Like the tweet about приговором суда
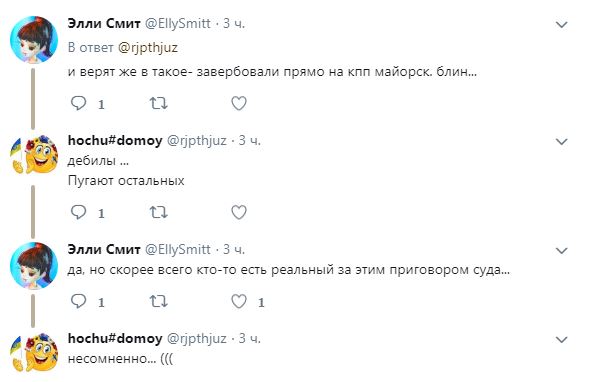This screenshot has height=382, width=594. pyautogui.click(x=239, y=301)
